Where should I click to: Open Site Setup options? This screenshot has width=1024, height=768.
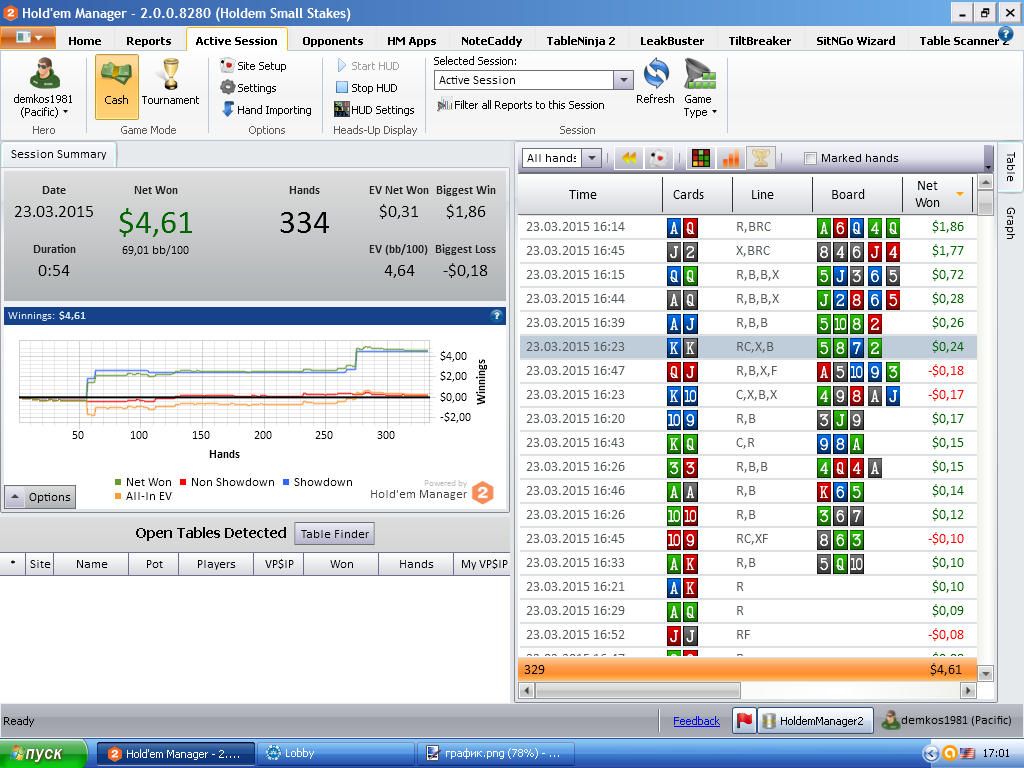pyautogui.click(x=253, y=66)
